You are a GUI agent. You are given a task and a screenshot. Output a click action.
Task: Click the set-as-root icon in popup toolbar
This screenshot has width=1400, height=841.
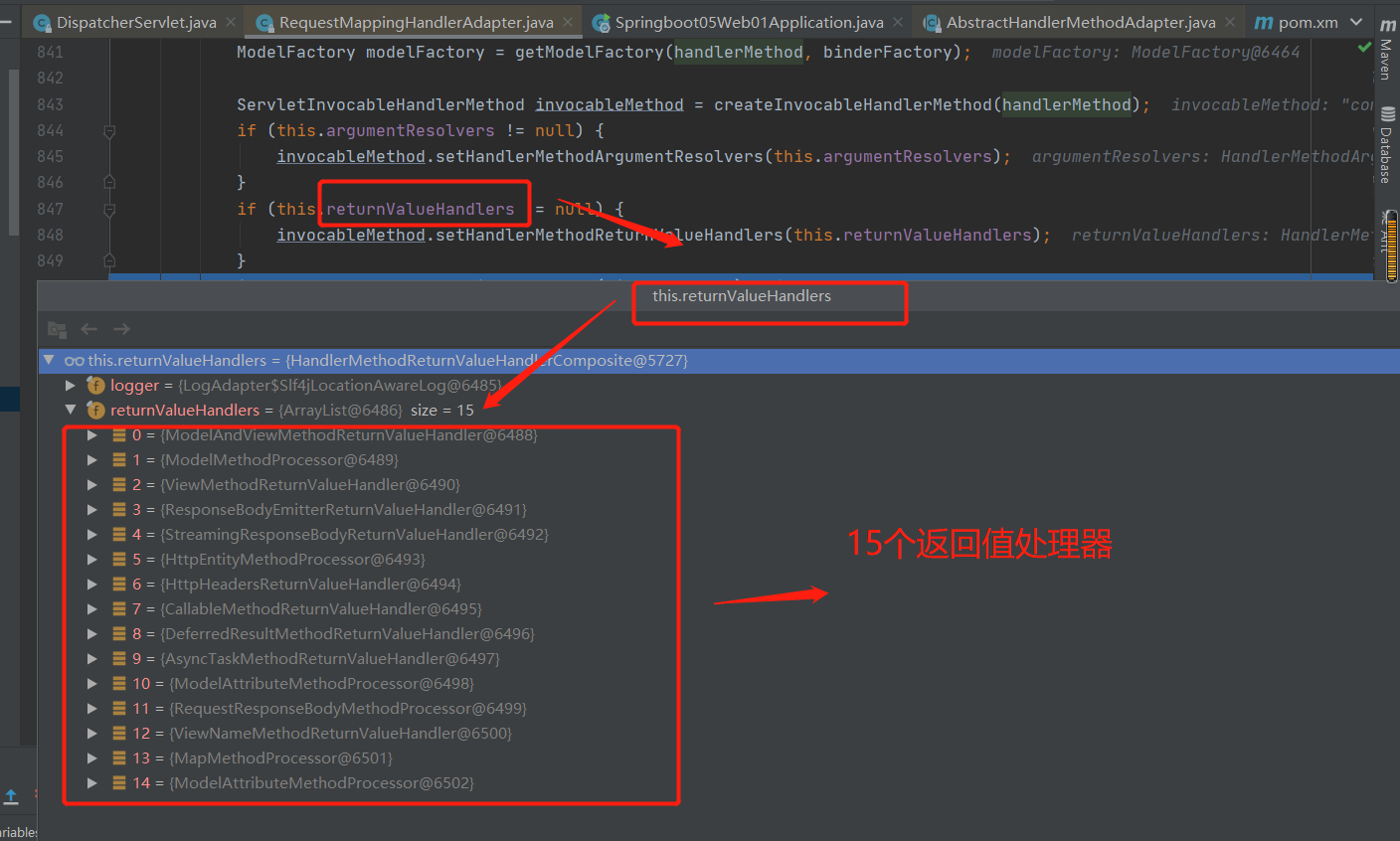tap(57, 329)
